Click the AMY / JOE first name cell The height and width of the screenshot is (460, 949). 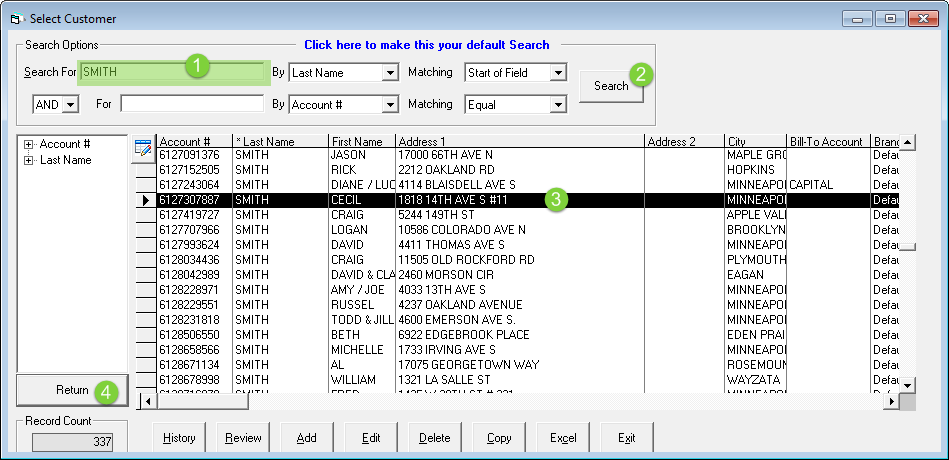tap(362, 290)
